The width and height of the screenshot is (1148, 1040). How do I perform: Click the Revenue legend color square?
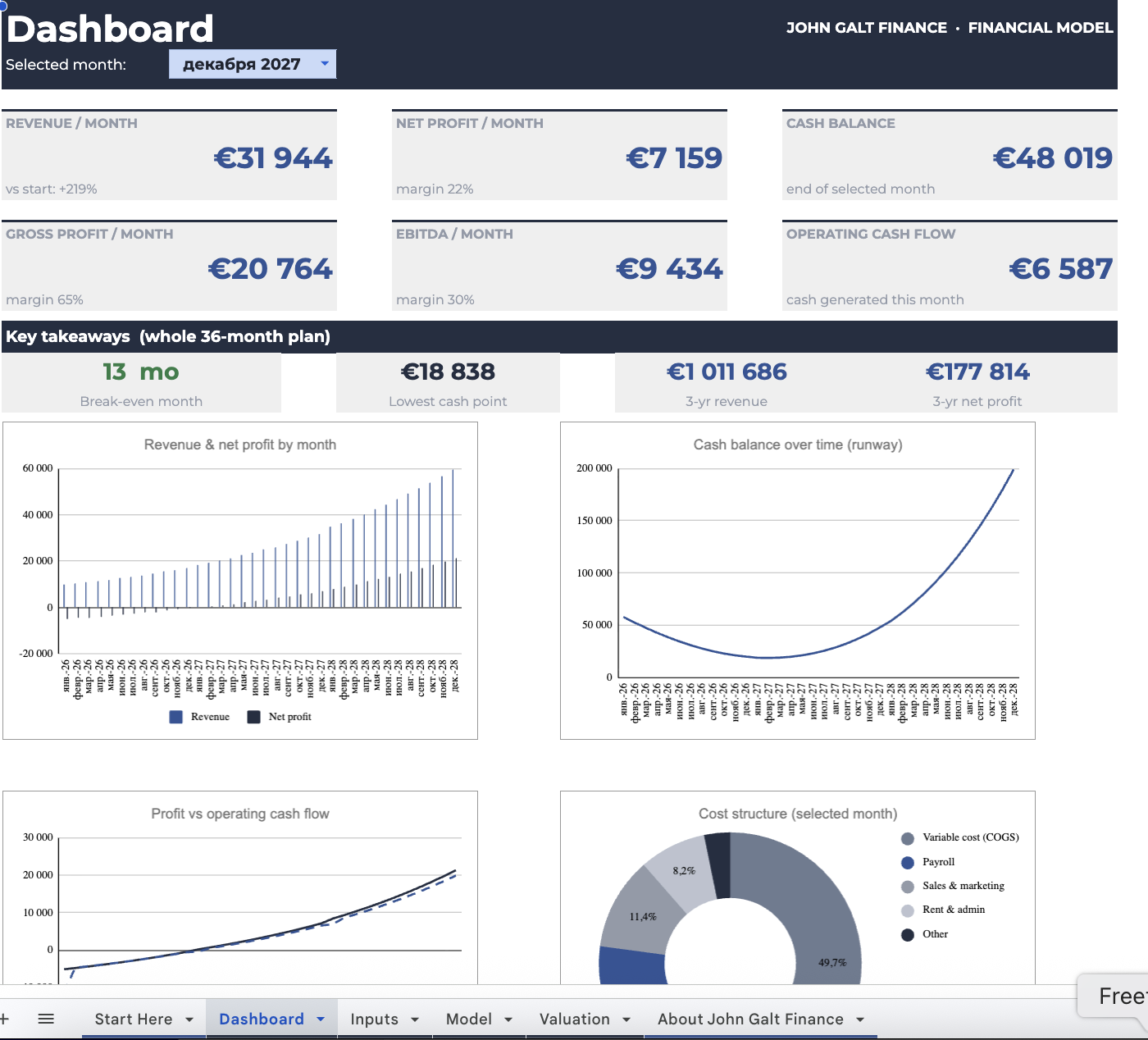pos(175,717)
